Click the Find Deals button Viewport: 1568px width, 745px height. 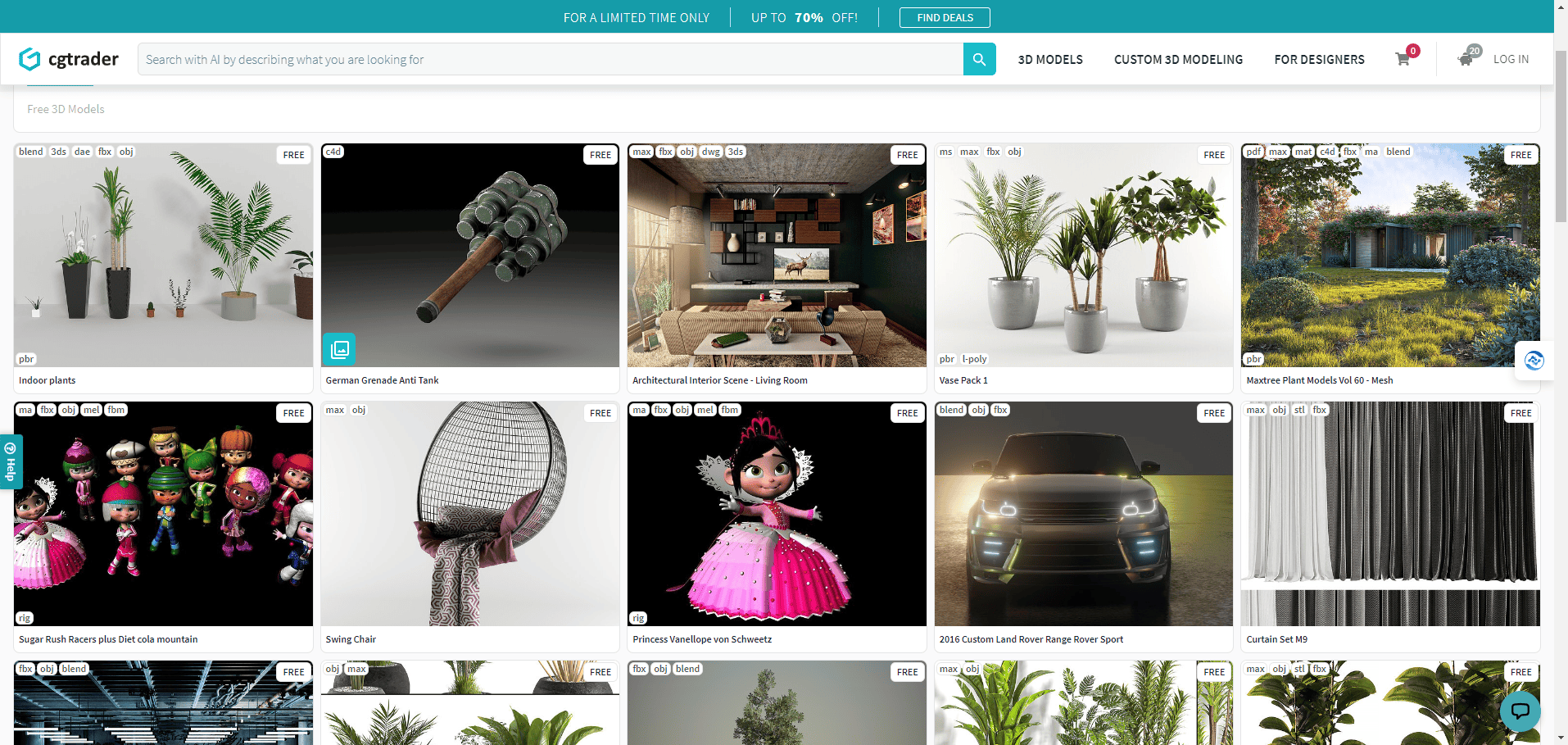tap(945, 17)
